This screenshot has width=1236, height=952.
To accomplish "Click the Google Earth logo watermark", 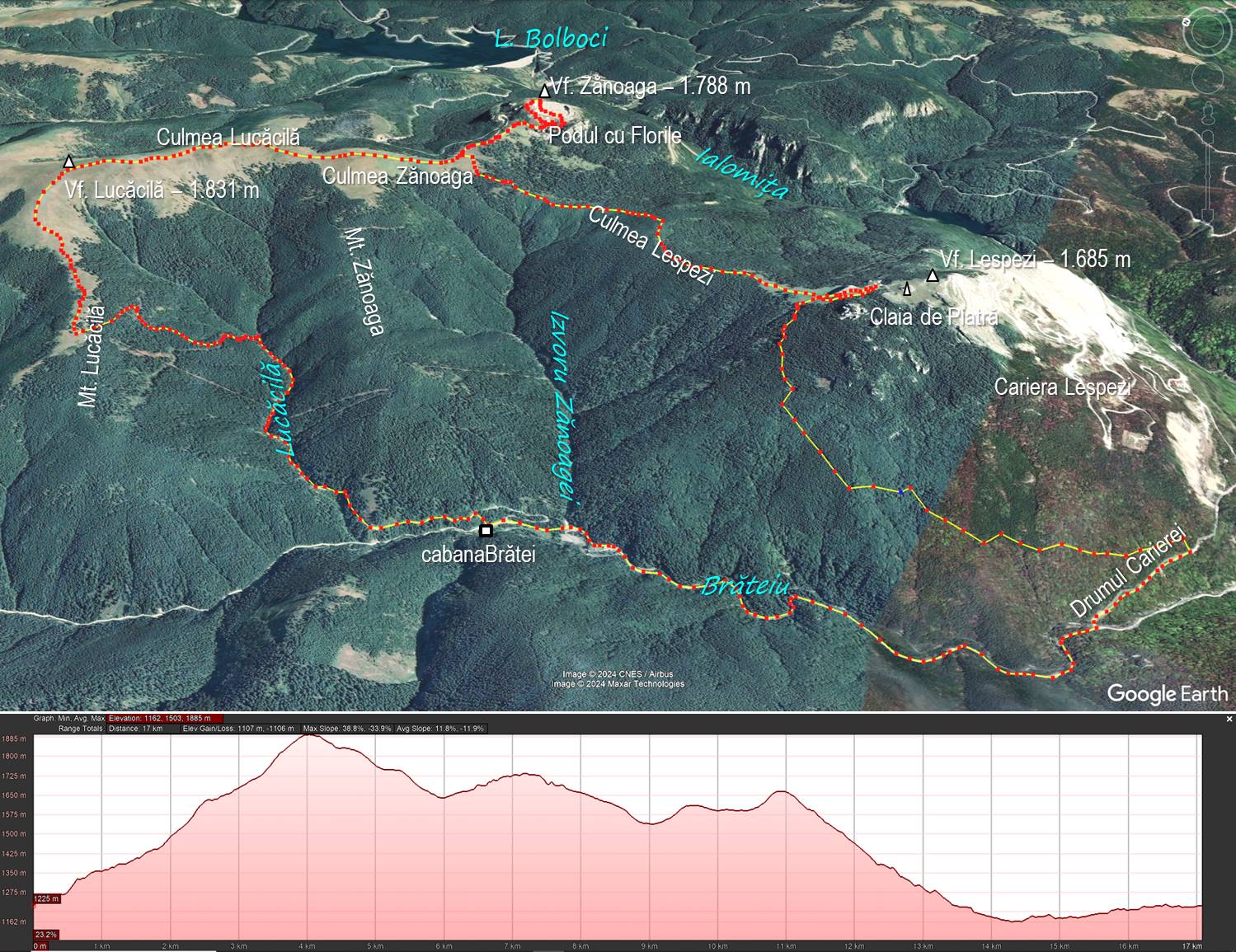I will pyautogui.click(x=1167, y=694).
